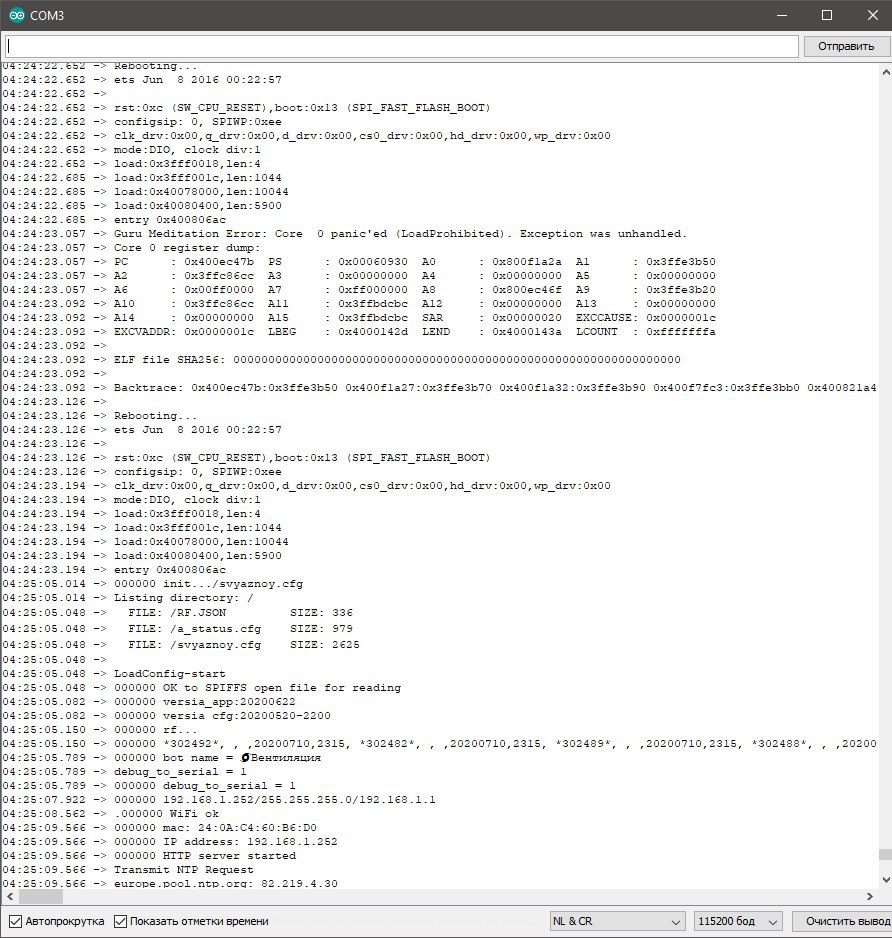Click the vertical scrollbar up arrow

[885, 72]
